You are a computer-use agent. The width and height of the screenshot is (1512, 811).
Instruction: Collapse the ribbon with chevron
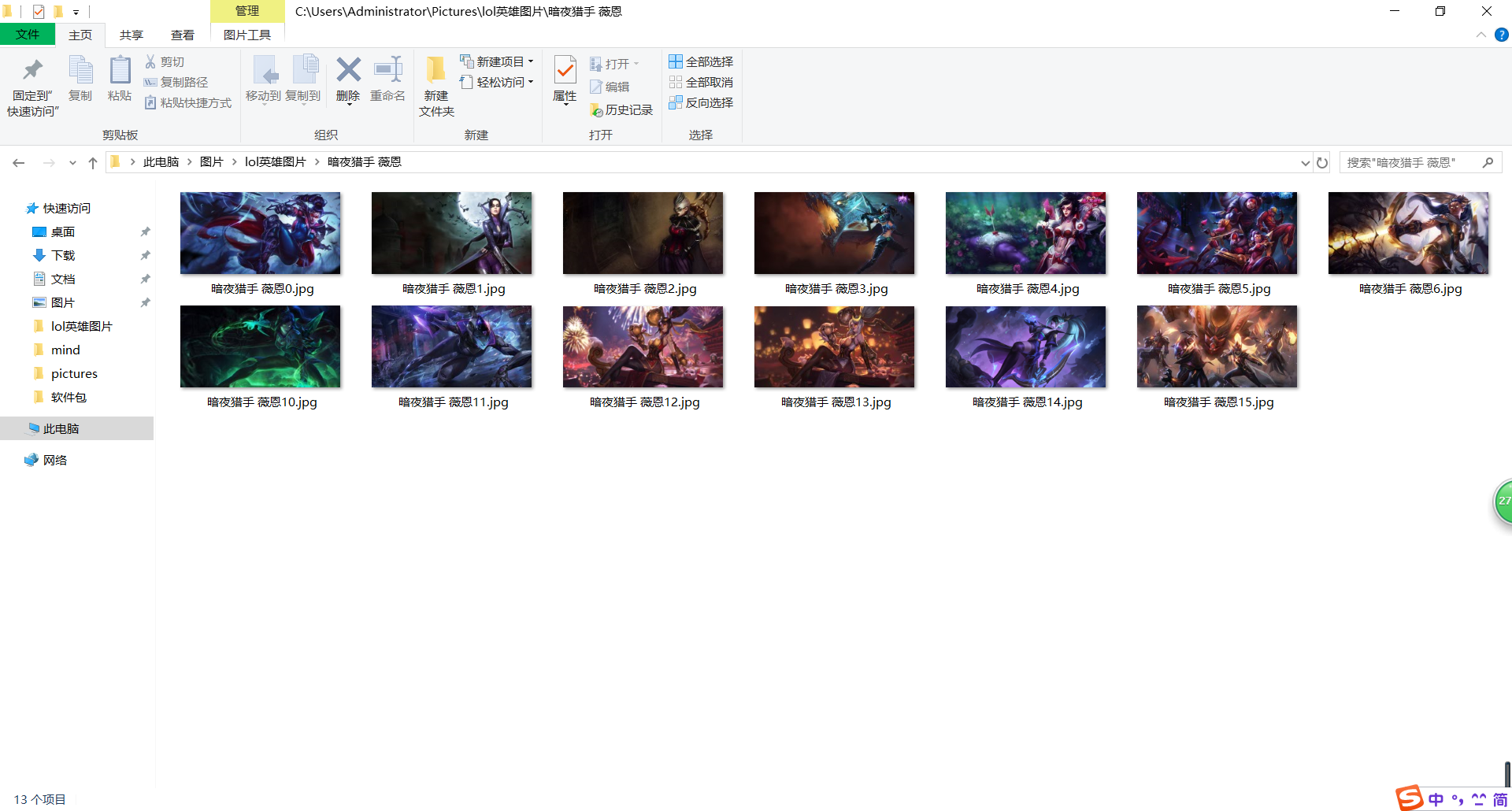pos(1481,35)
